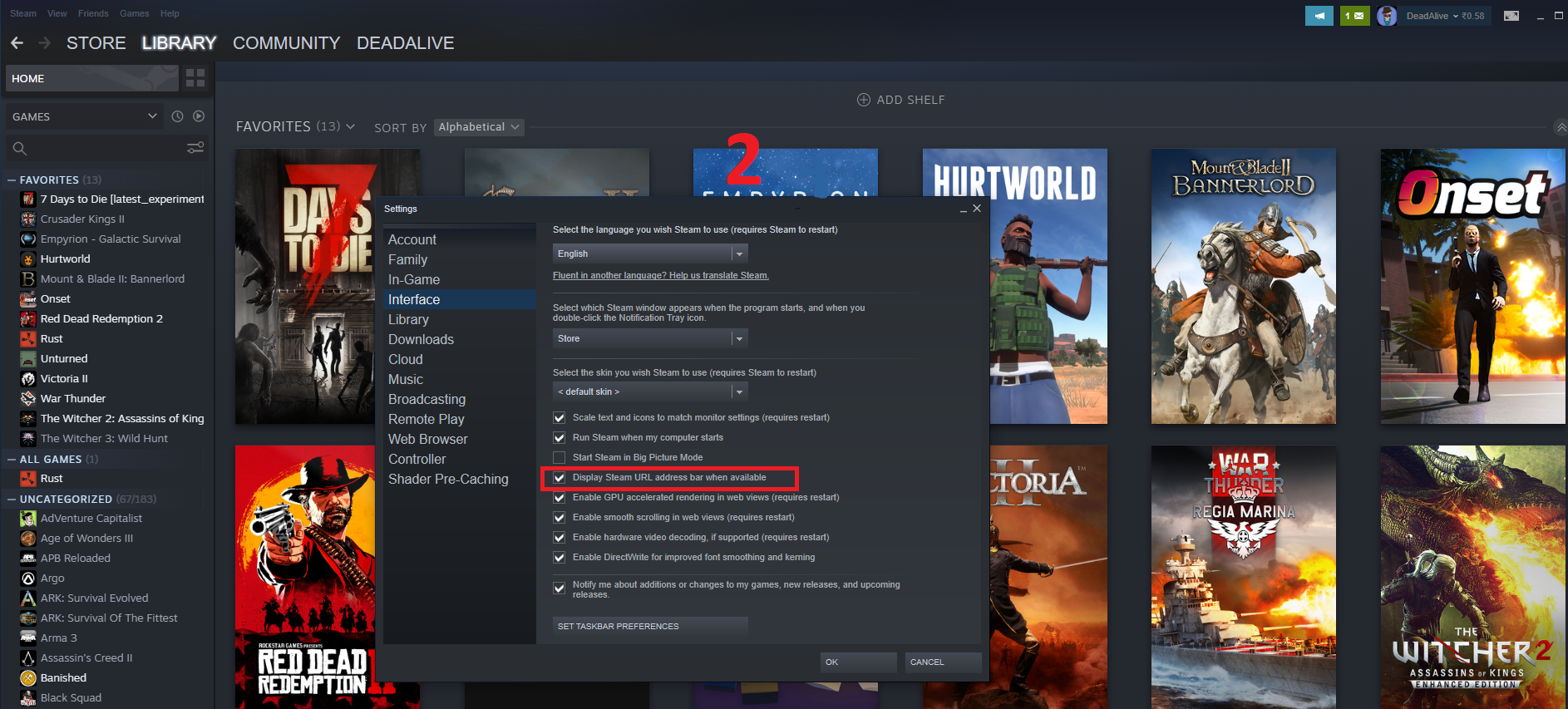Collapse the ALL GAMES sidebar category
Image resolution: width=1568 pixels, height=709 pixels.
(x=12, y=459)
